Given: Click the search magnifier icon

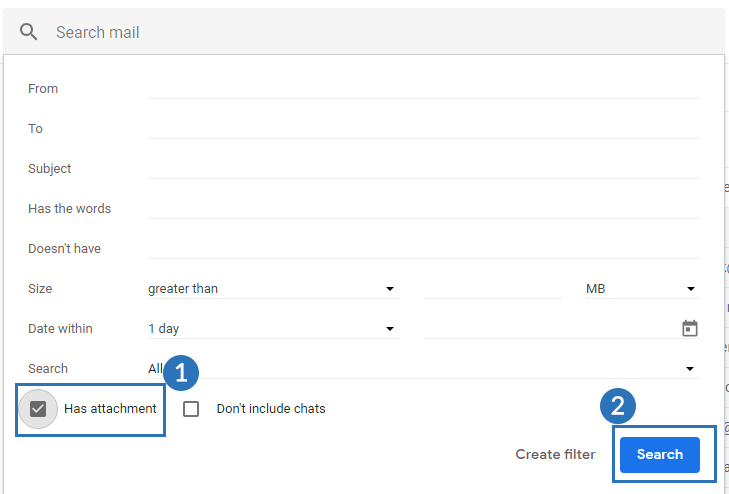Looking at the screenshot, I should [29, 32].
